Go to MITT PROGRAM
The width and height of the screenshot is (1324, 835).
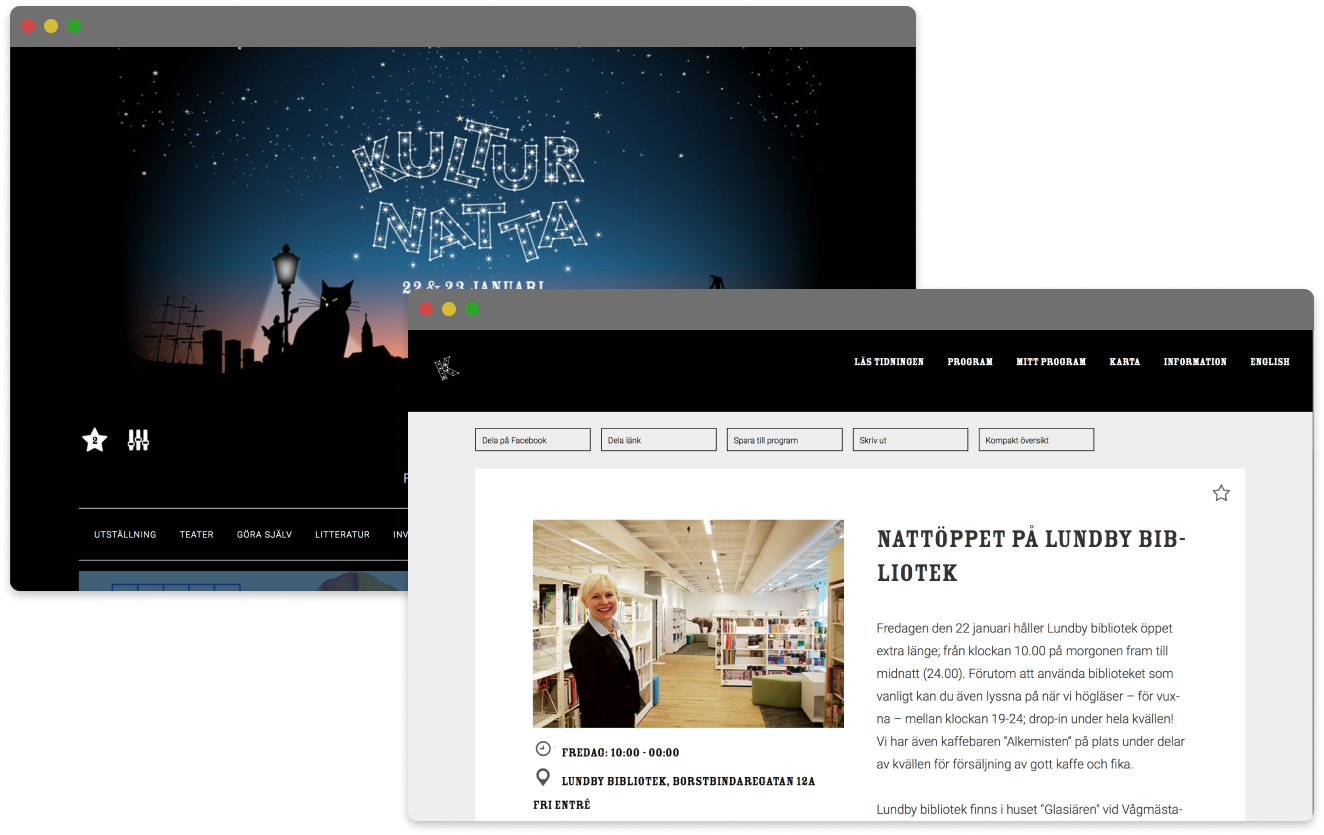pos(1051,362)
